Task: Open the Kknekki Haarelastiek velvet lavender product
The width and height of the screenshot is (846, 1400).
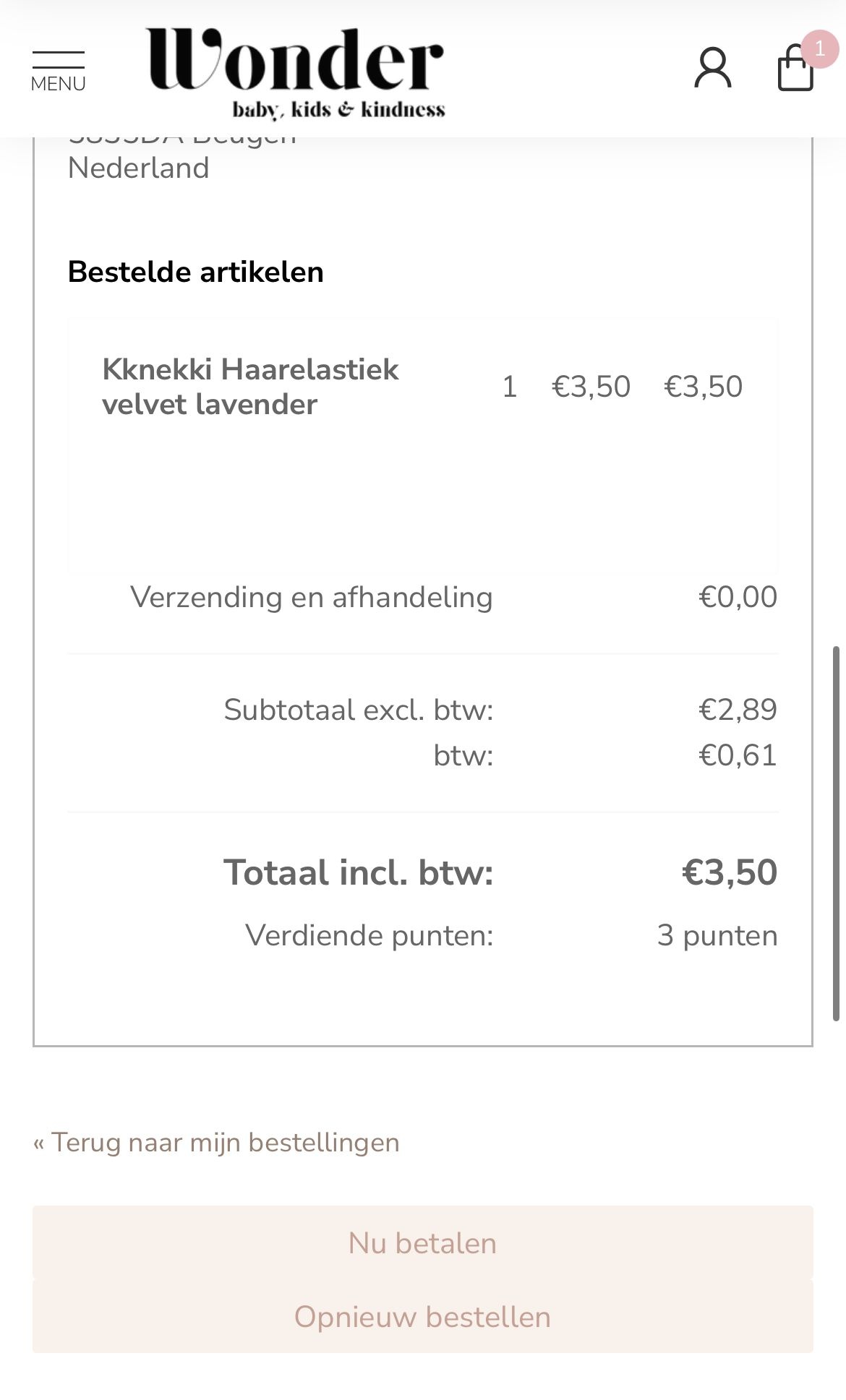Action: tap(250, 387)
